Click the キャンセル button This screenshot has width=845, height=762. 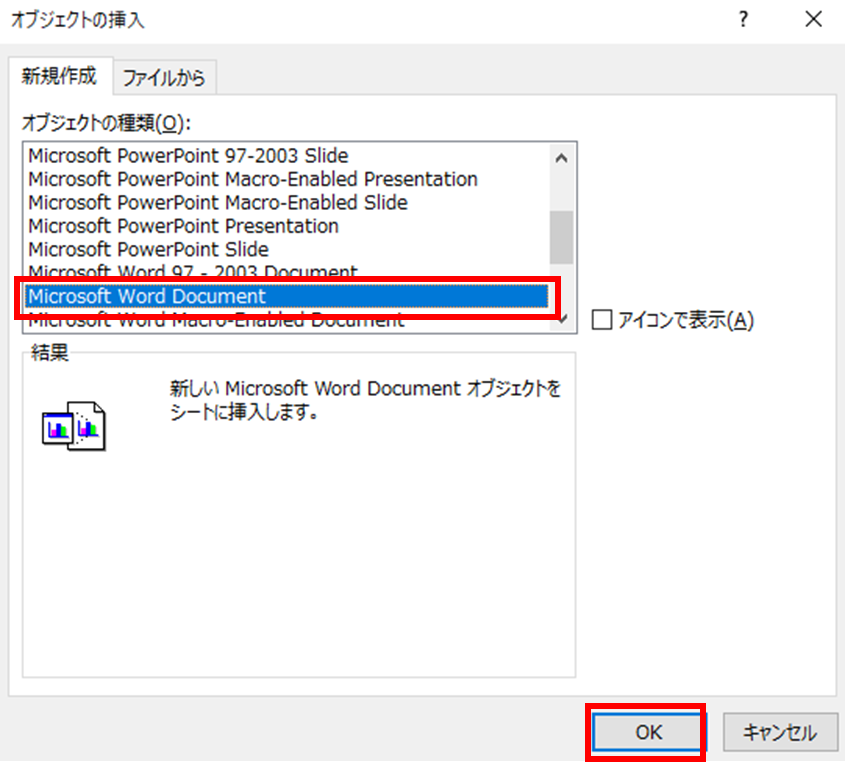780,732
